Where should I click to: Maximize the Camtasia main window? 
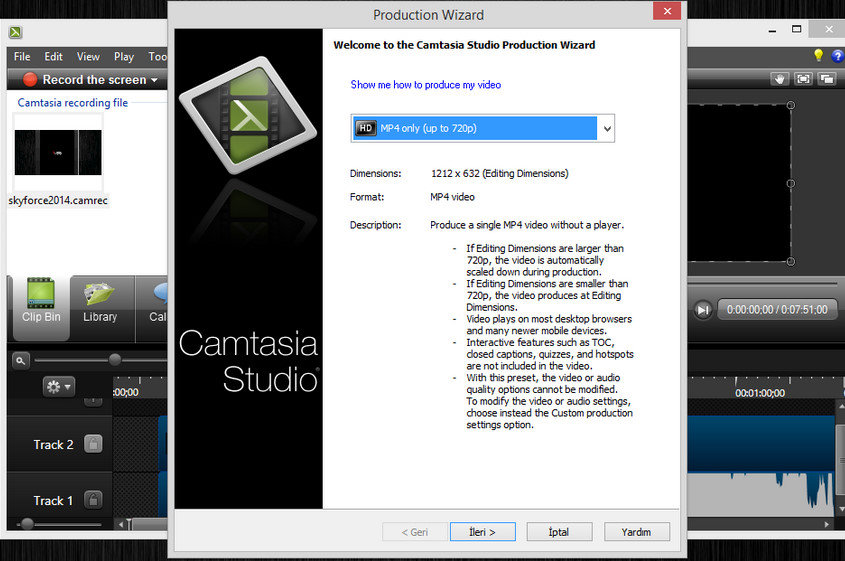point(796,29)
